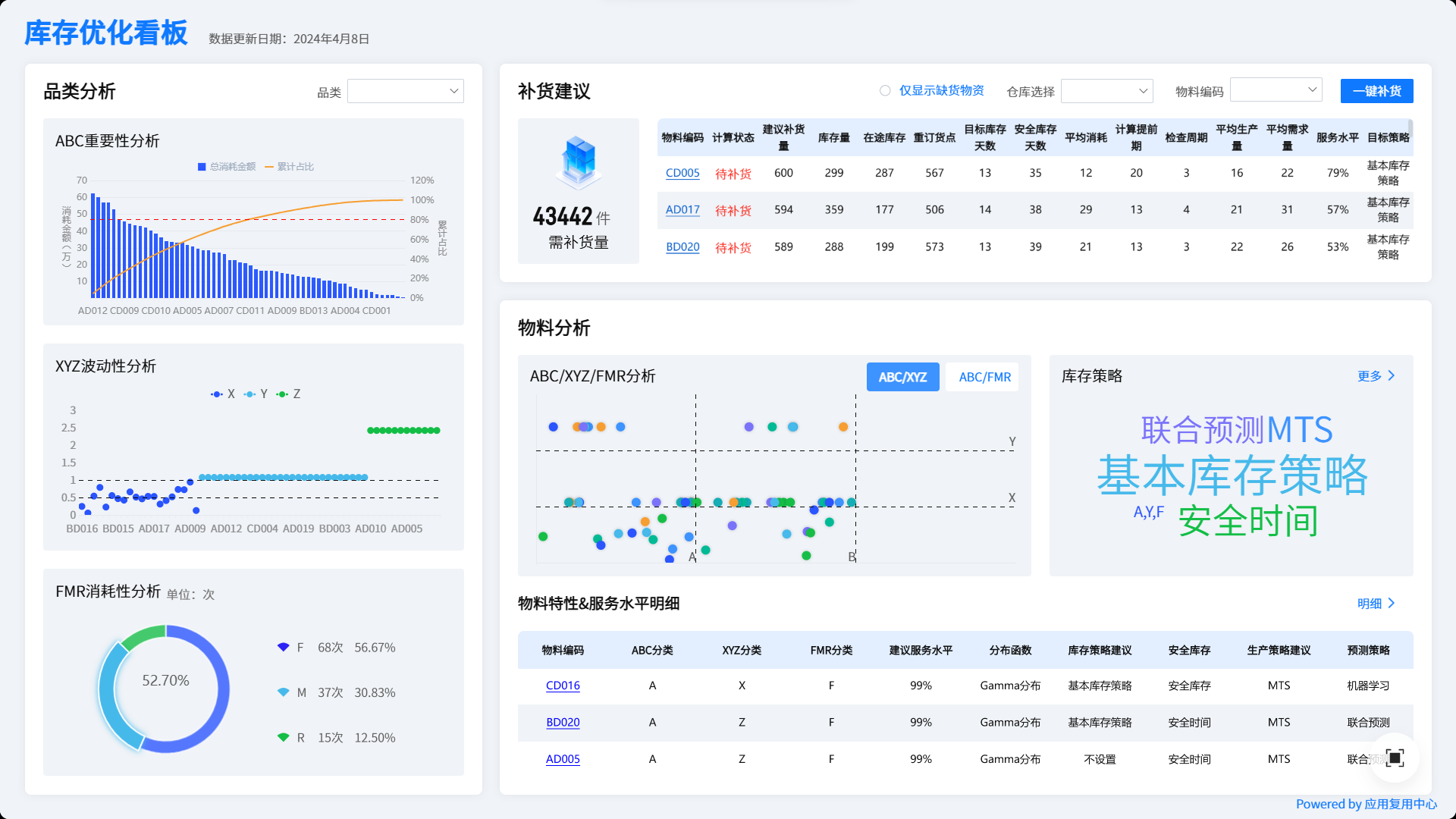Click the blue inventory cube icon
Screen dimensions: 1456x819
coord(579,162)
